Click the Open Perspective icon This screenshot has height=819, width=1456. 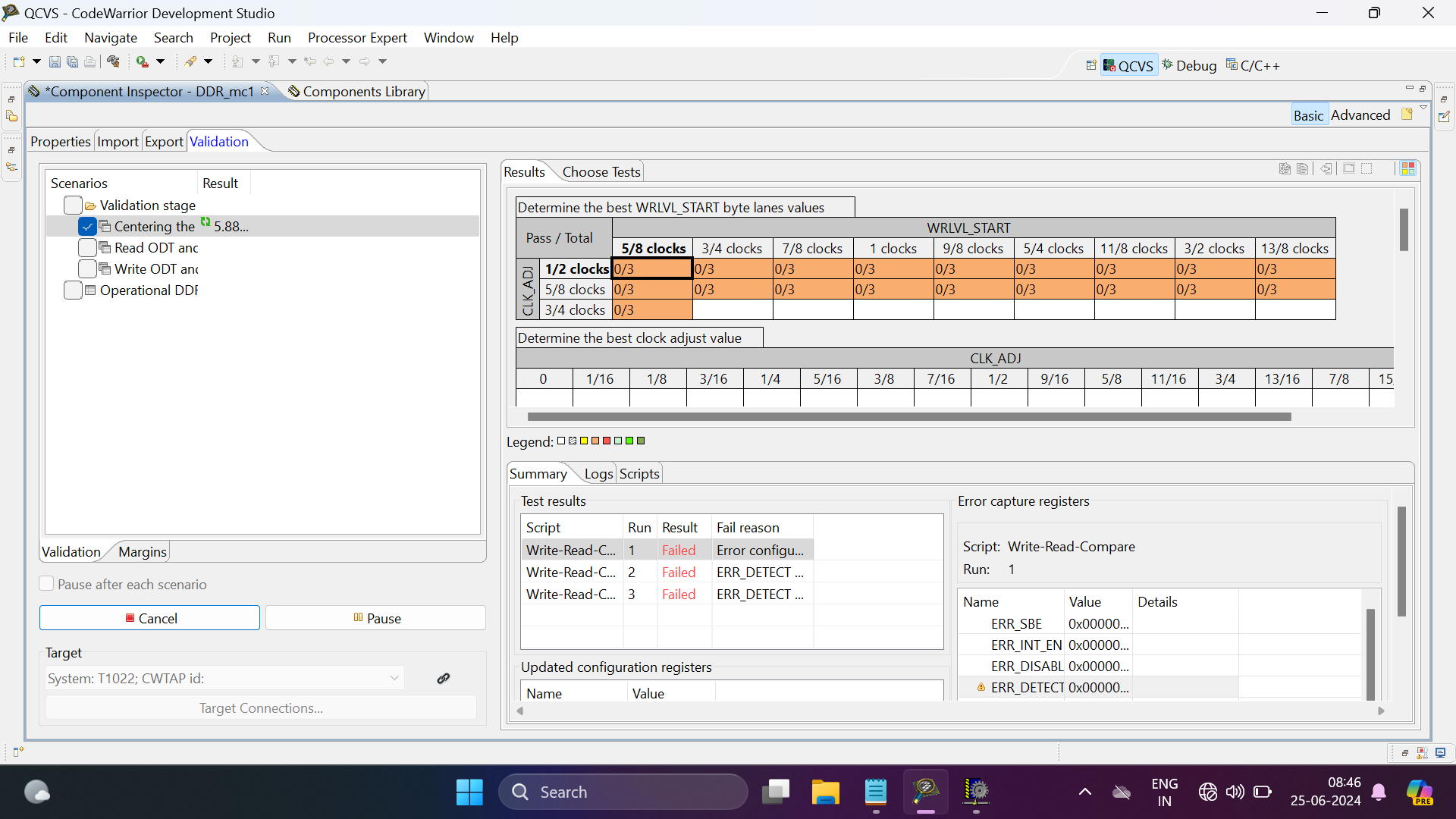coord(1090,66)
